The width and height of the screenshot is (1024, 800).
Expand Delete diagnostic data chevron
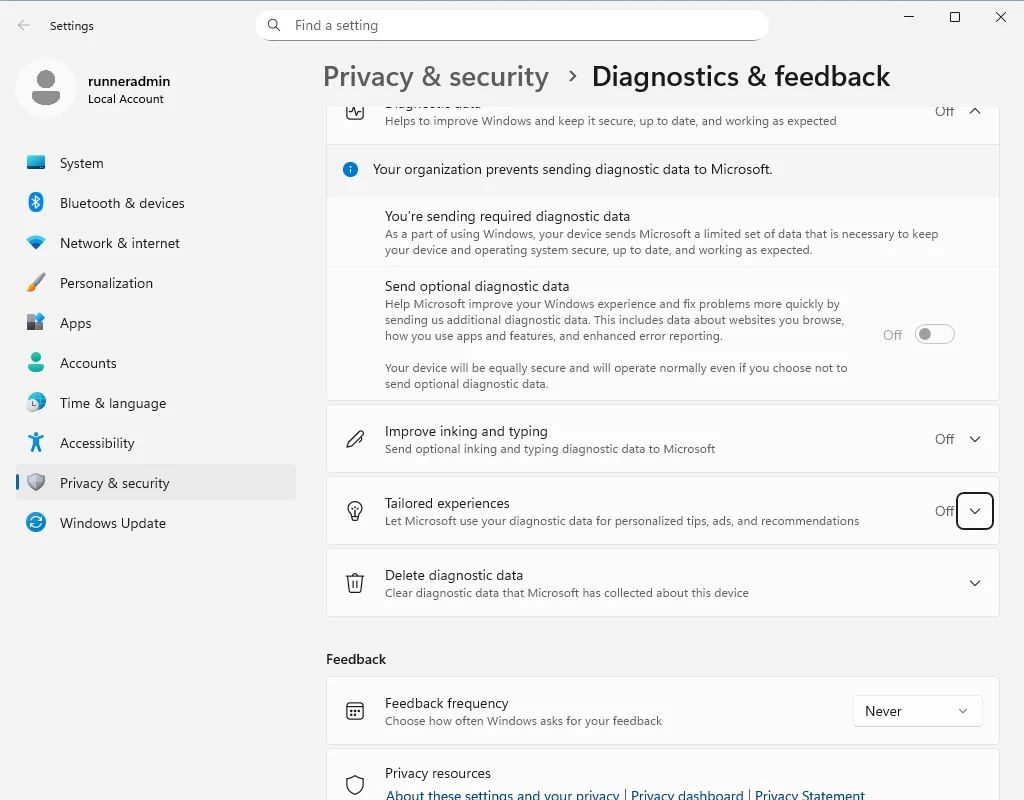tap(975, 583)
